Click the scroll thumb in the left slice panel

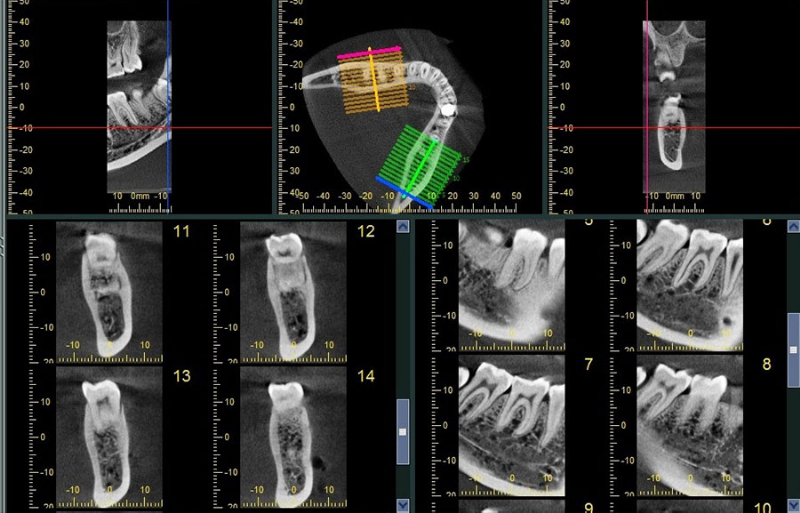coord(403,432)
